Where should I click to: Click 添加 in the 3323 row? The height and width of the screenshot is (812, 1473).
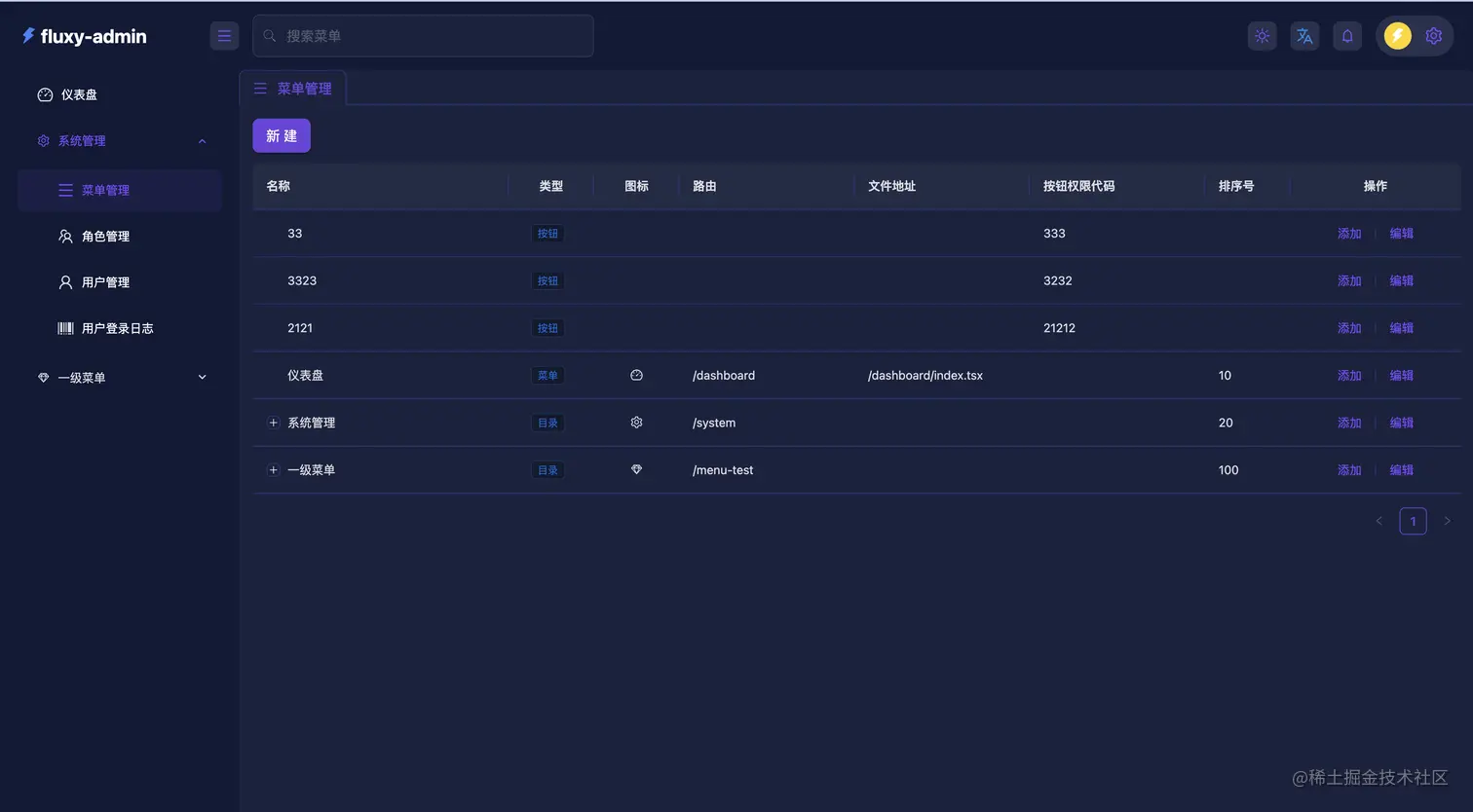(x=1349, y=280)
